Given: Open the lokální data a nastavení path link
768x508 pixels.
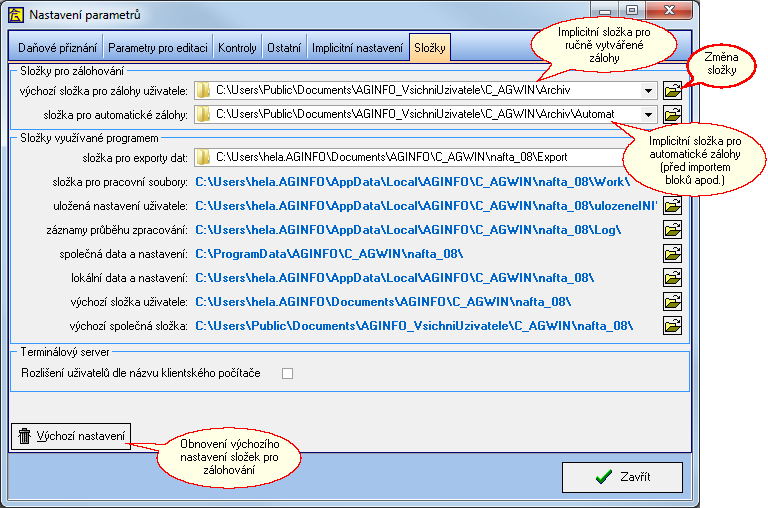Looking at the screenshot, I should click(395, 278).
